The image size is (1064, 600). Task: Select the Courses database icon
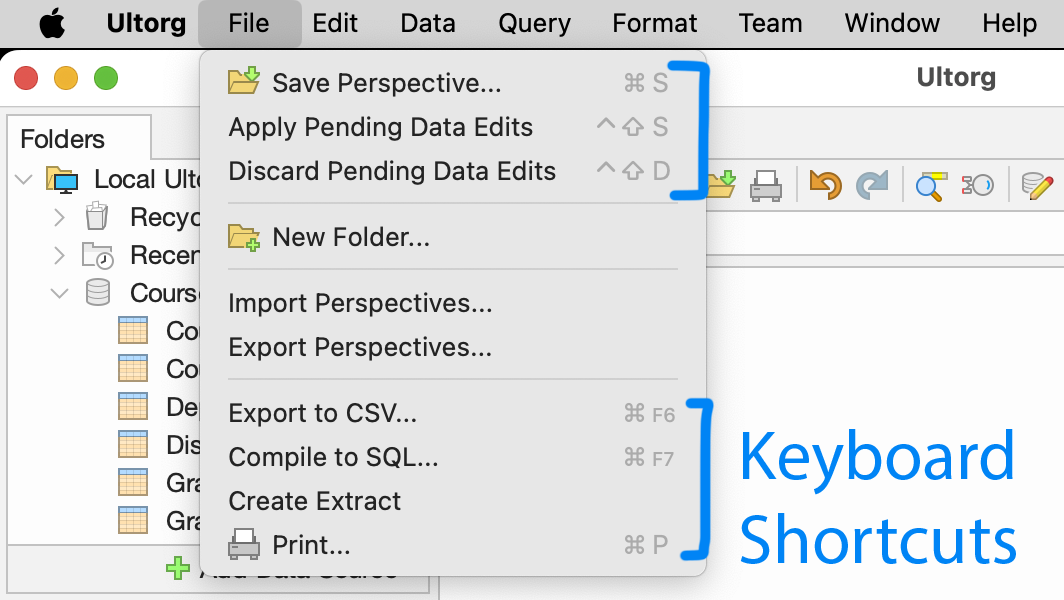click(x=96, y=291)
